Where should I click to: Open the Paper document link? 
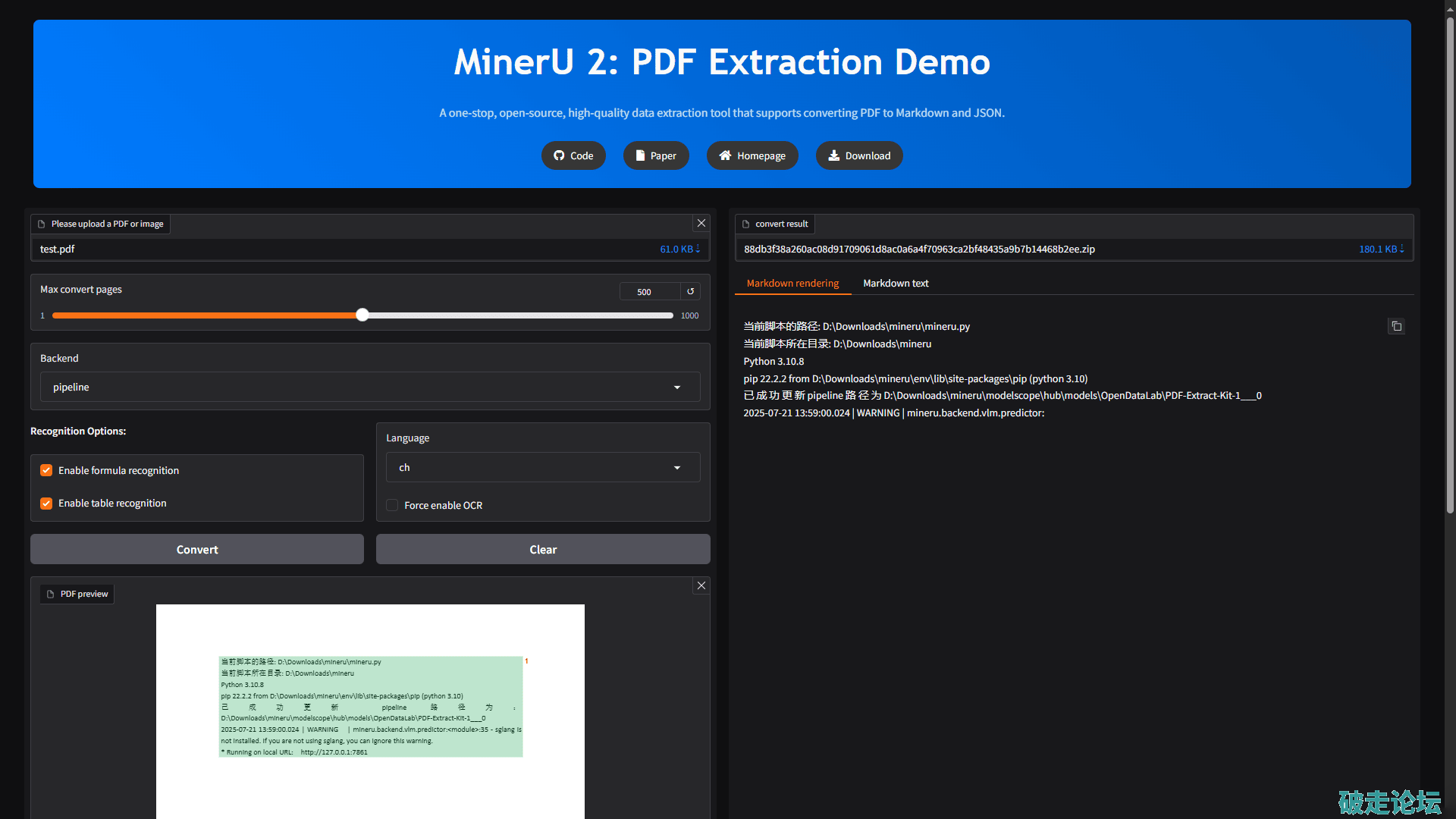point(655,155)
